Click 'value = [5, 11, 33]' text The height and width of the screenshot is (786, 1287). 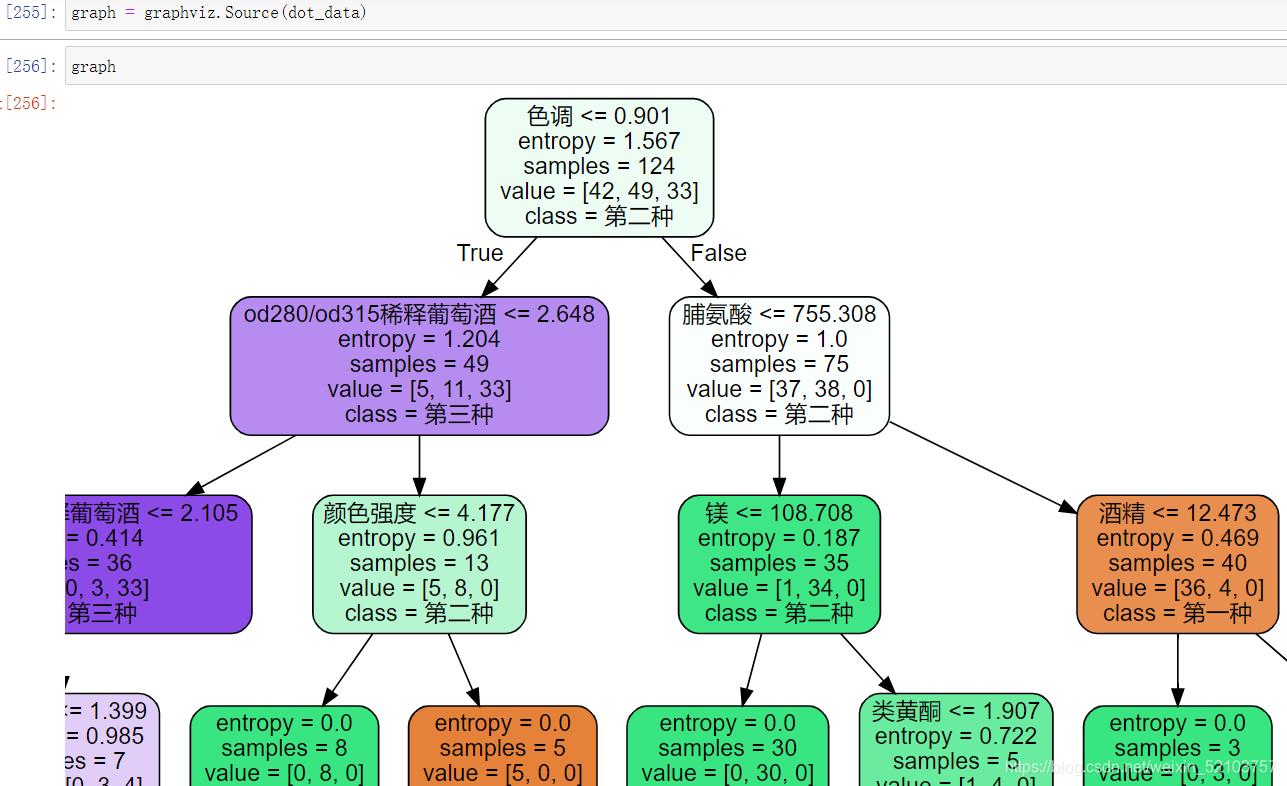(x=419, y=389)
